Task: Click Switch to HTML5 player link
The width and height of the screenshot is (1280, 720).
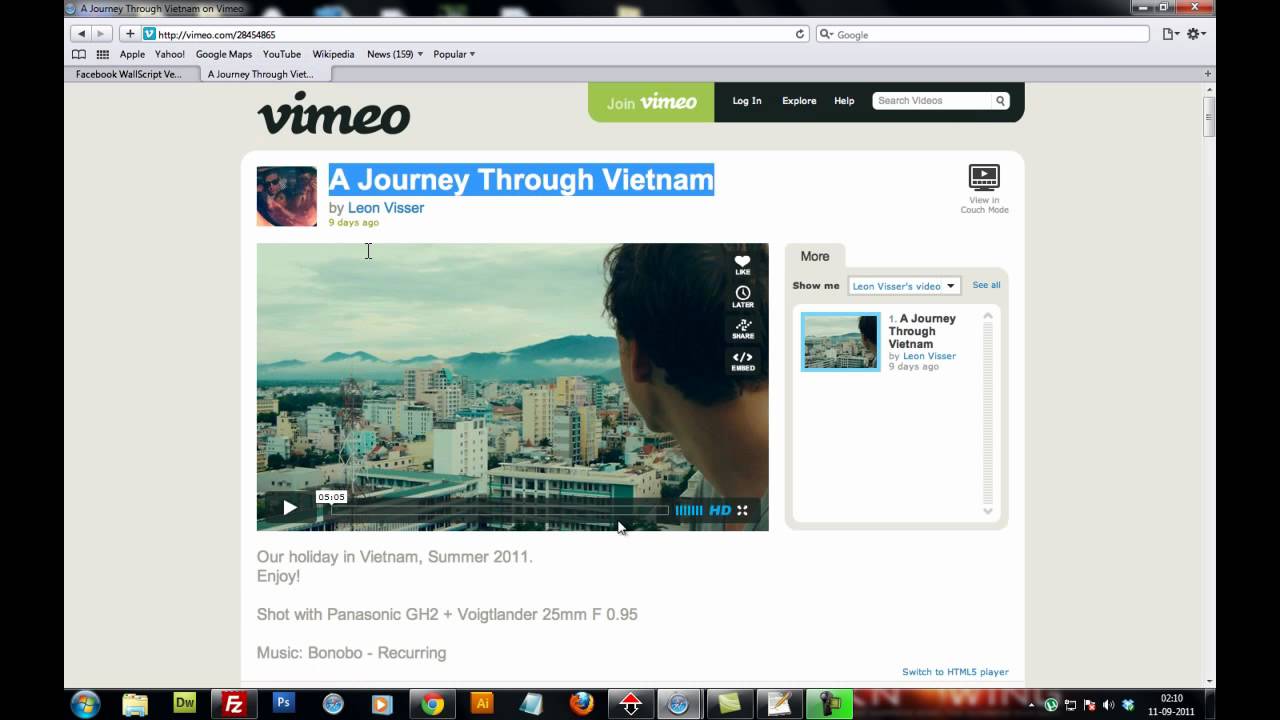Action: click(955, 672)
